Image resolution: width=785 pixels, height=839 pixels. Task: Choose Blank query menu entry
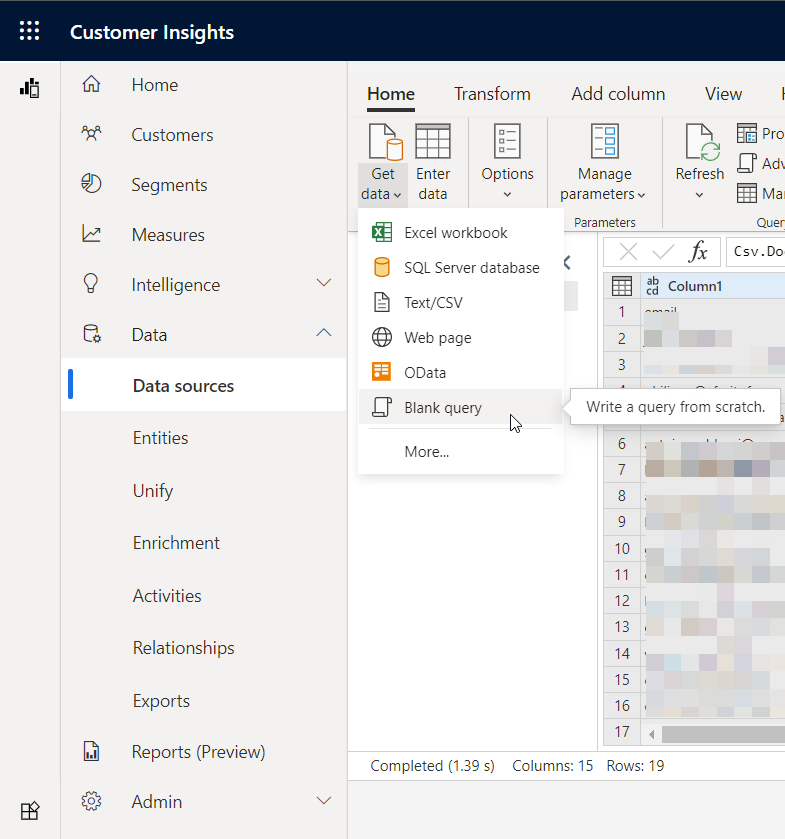(x=461, y=407)
